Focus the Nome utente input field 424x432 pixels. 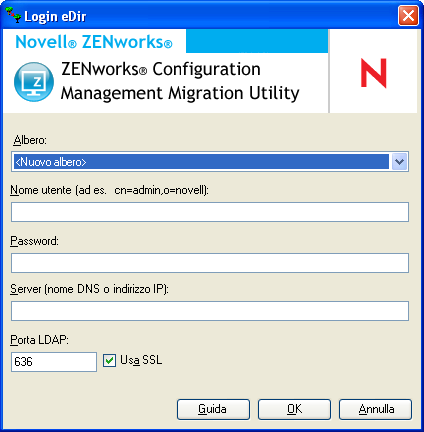[210, 212]
